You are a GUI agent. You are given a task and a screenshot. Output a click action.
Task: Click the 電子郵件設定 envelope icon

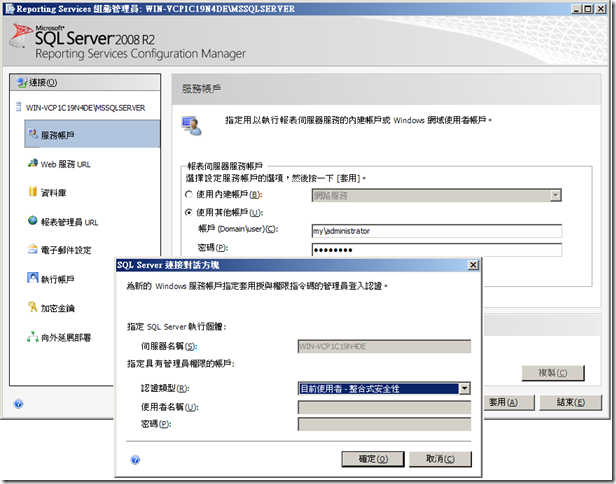point(33,249)
